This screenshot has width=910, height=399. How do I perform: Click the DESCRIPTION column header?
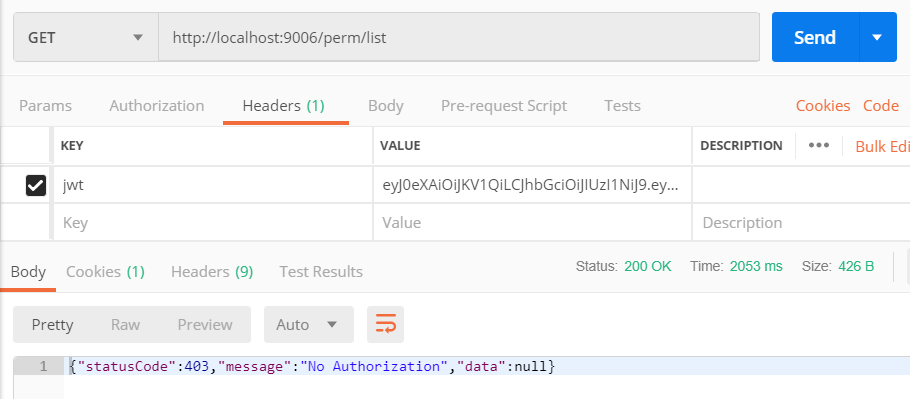tap(741, 146)
